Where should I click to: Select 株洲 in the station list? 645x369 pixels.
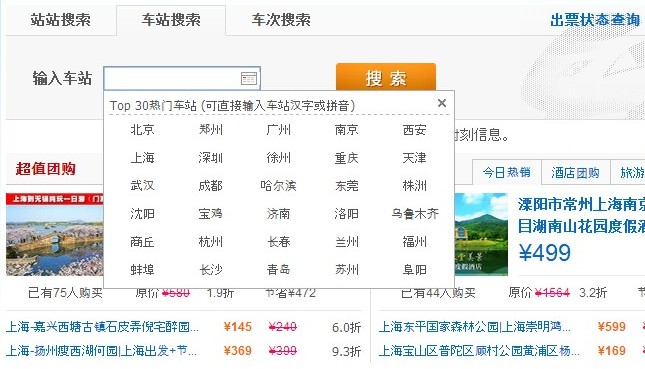[414, 186]
